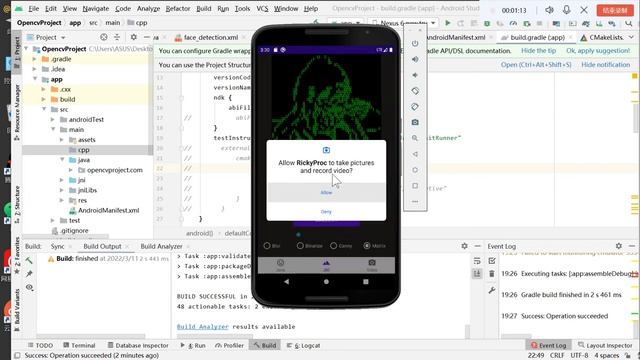This screenshot has width=640, height=360.
Task: Select the Blur radio button in app
Action: click(267, 246)
